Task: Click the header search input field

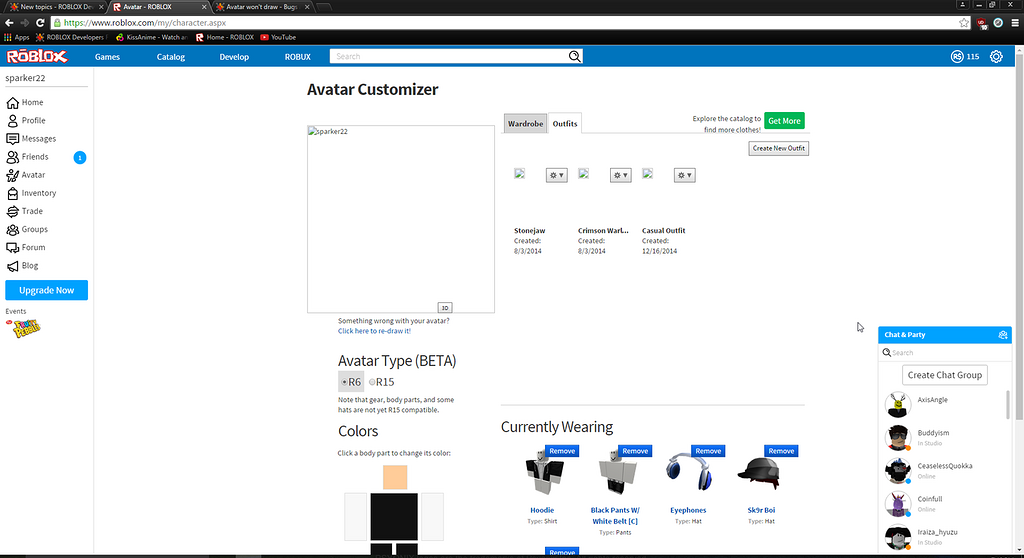Action: (449, 56)
